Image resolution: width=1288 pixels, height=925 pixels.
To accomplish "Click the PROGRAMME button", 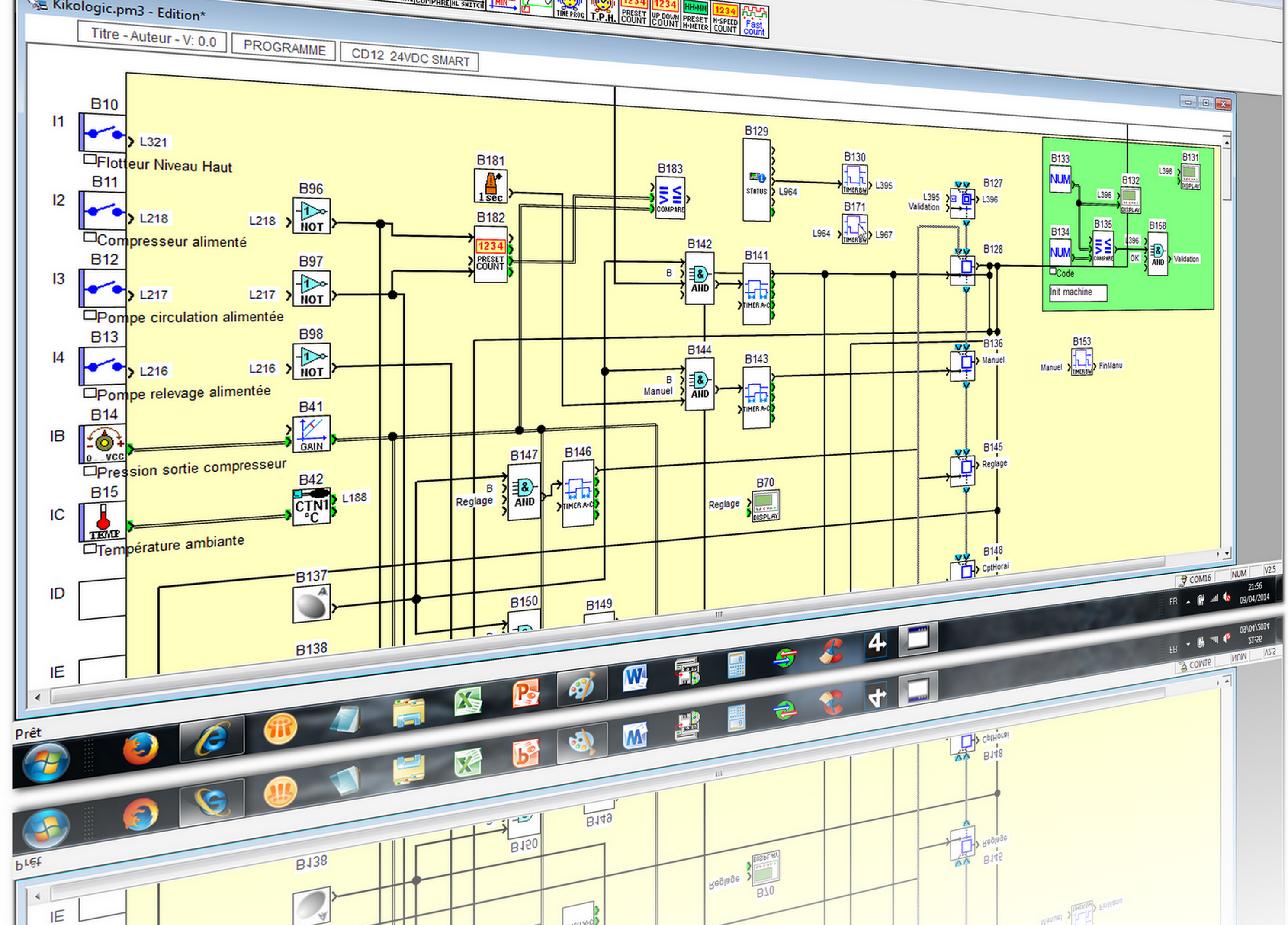I will (x=284, y=48).
